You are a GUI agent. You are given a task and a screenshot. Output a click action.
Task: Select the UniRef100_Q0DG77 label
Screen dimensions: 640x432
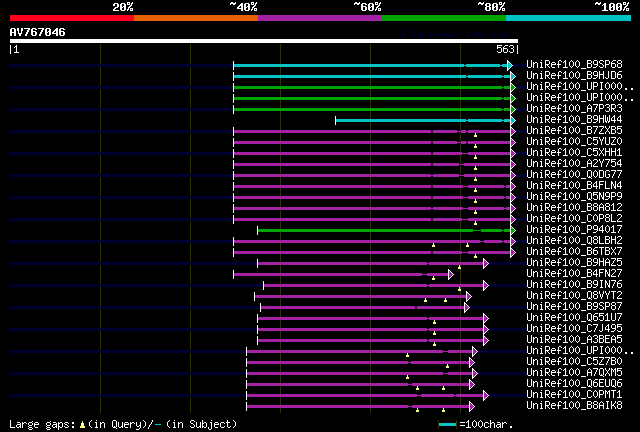(x=574, y=175)
